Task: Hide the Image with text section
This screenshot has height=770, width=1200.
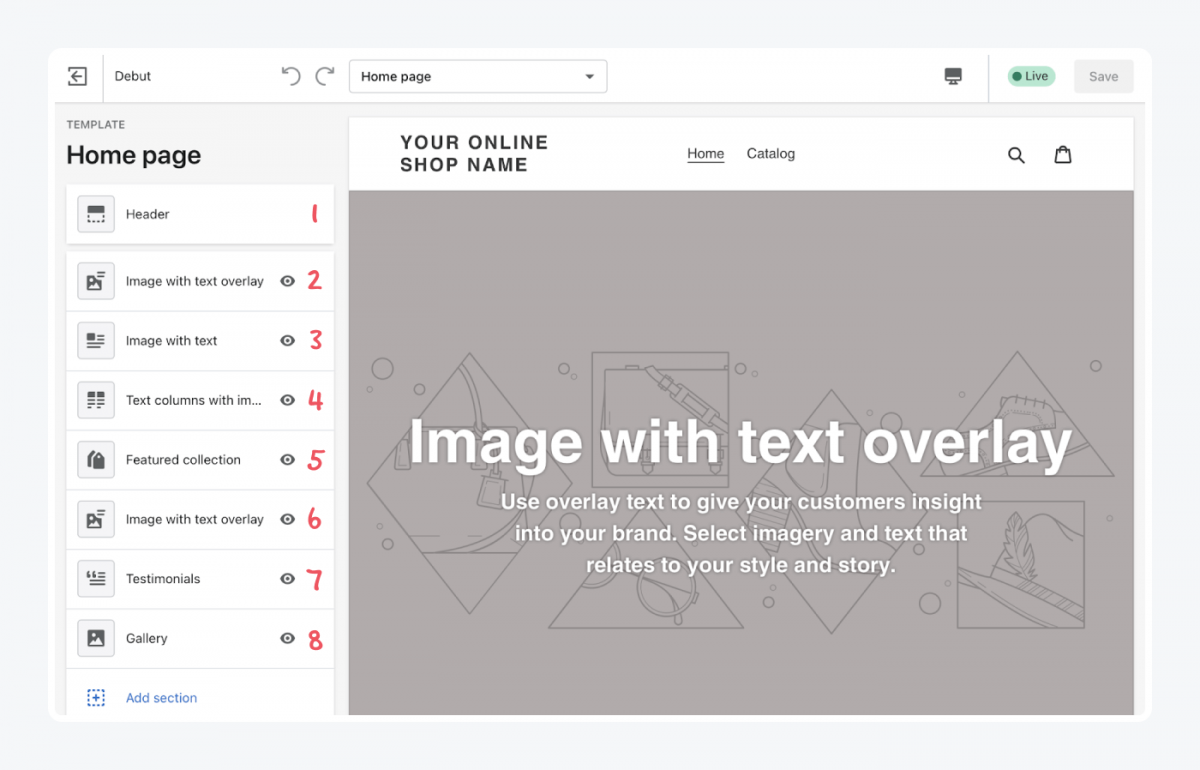Action: (288, 340)
